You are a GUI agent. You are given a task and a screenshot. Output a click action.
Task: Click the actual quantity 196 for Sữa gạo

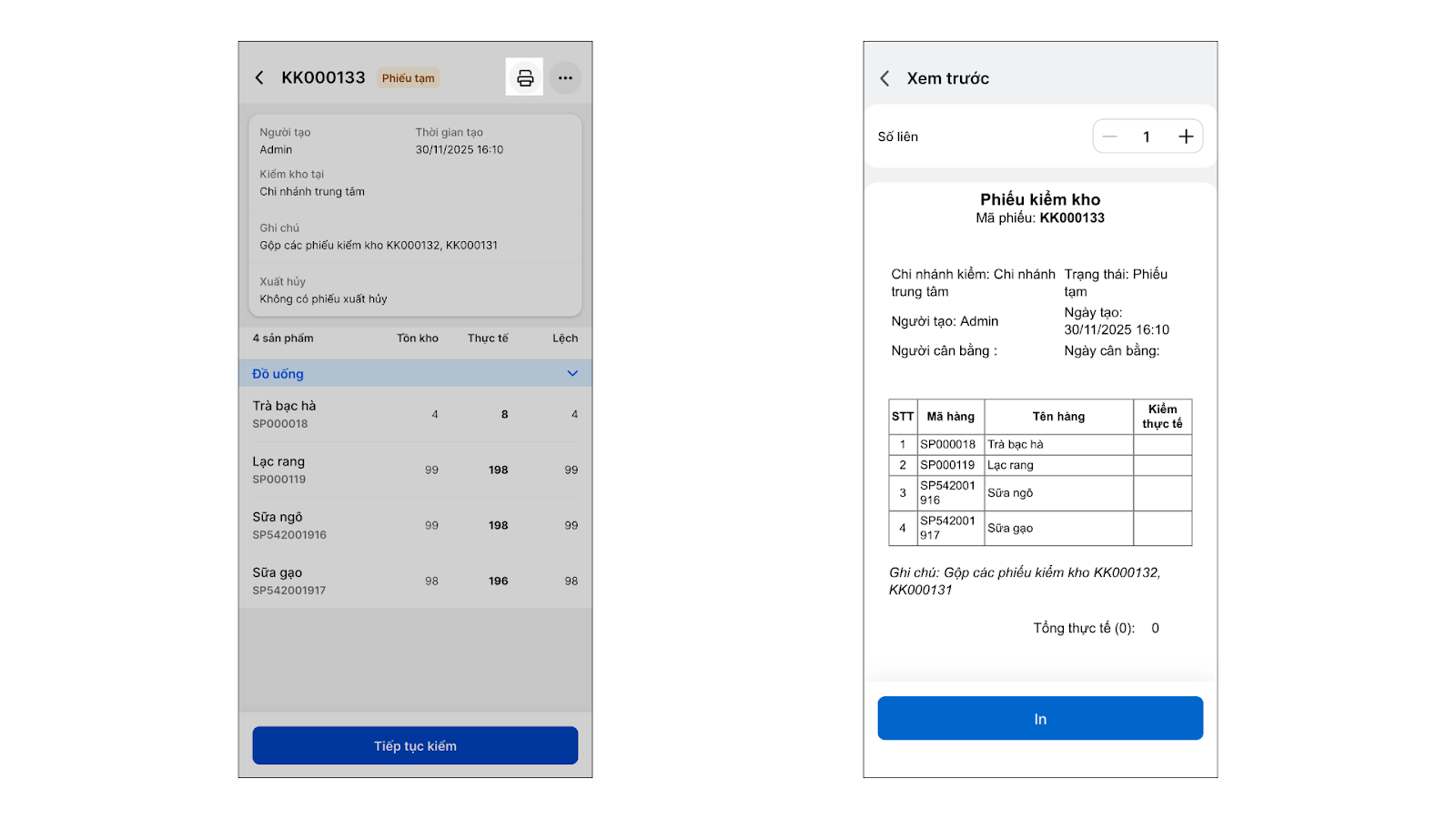(x=499, y=581)
